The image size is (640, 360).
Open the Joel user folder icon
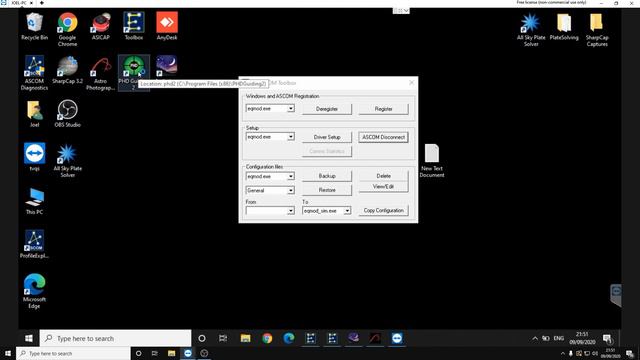click(x=34, y=114)
